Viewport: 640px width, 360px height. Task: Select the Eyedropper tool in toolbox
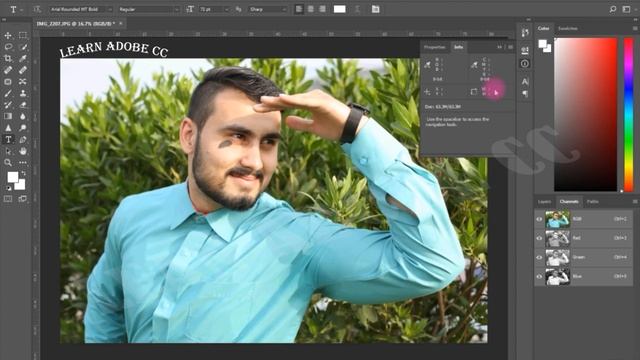tap(23, 58)
